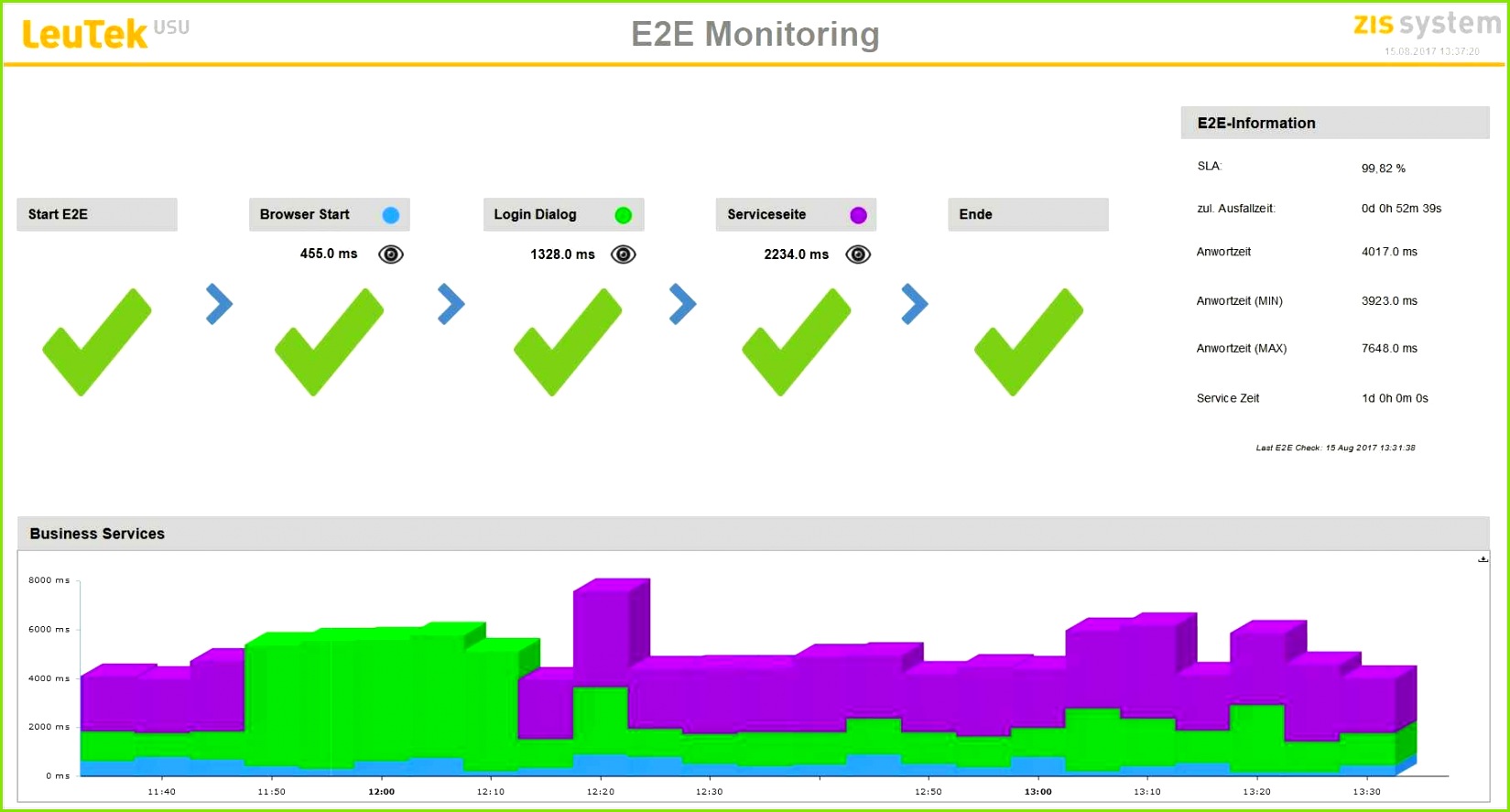The image size is (1510, 812).
Task: Select the Browser Start step box
Action: pyautogui.click(x=330, y=214)
